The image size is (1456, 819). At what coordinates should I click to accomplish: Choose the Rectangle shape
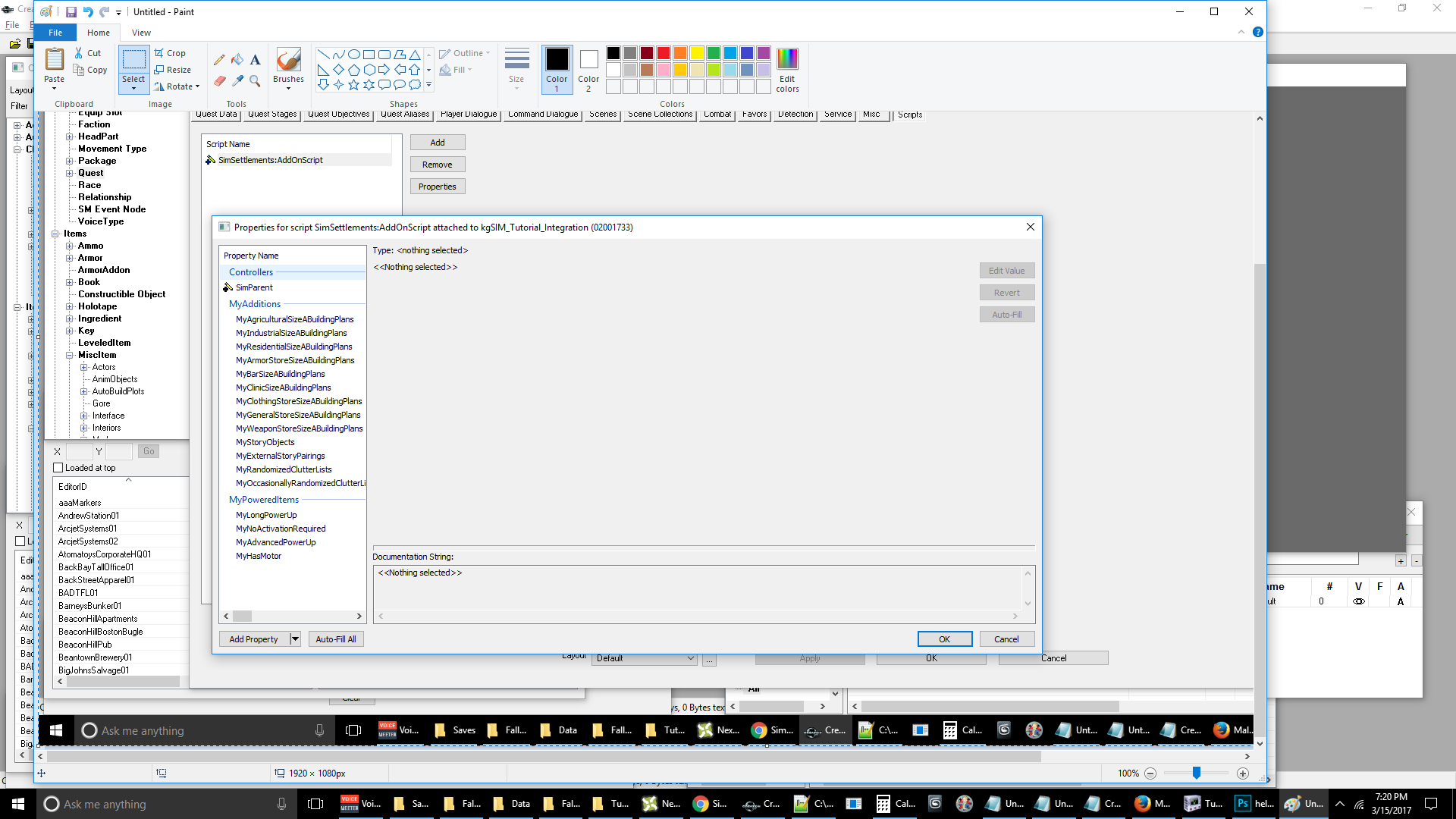coord(369,55)
